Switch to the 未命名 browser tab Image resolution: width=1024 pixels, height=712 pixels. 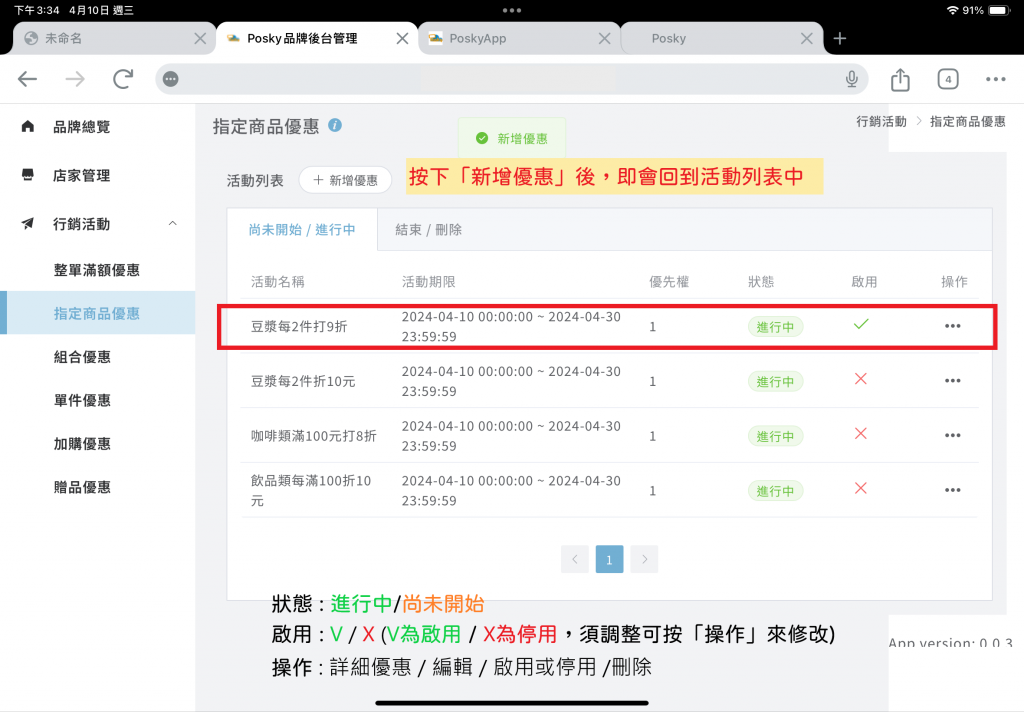click(114, 39)
